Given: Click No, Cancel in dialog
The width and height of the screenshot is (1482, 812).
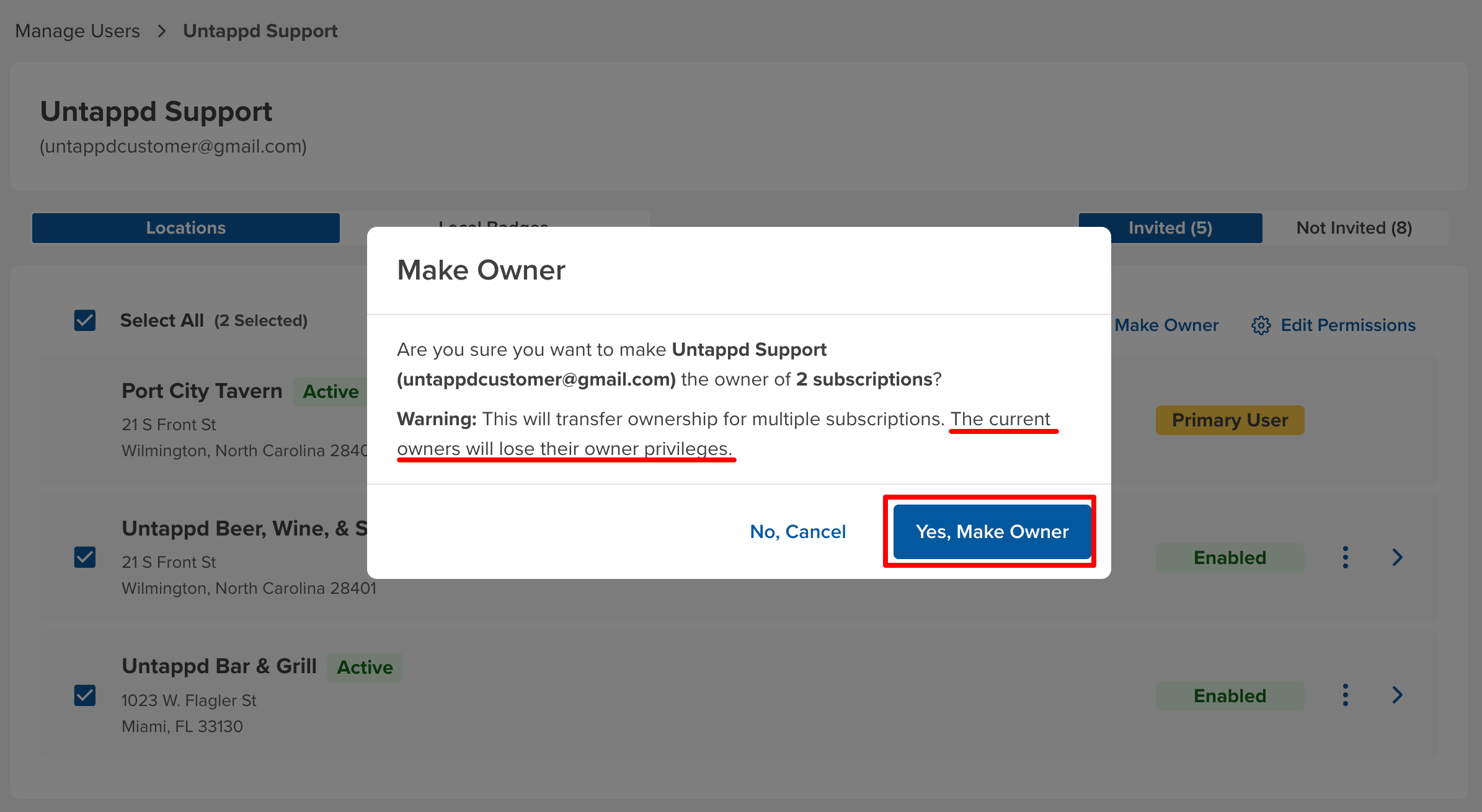Looking at the screenshot, I should (797, 532).
